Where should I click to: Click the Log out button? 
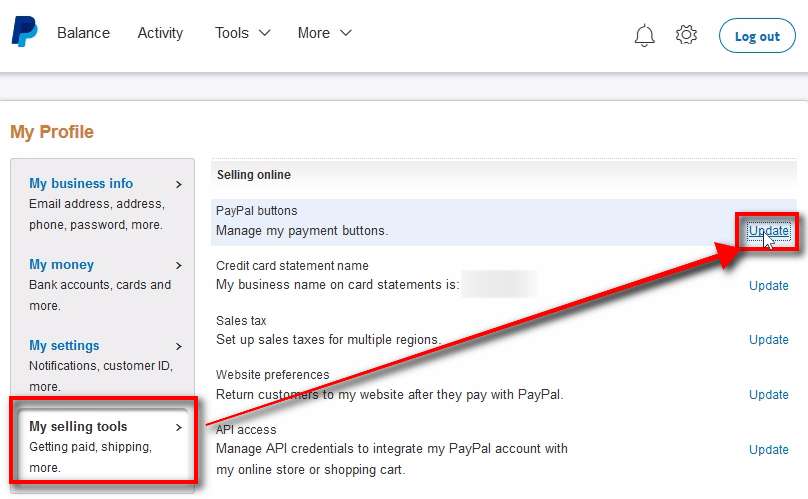(x=757, y=36)
